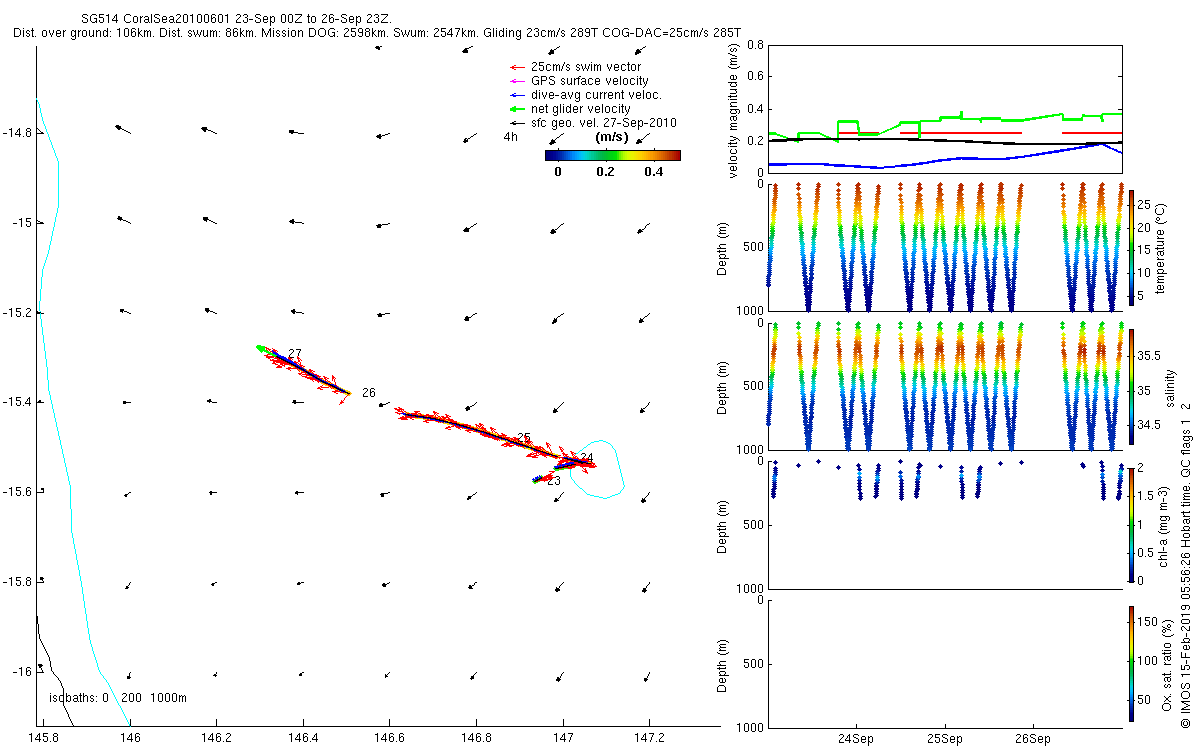Click the 'Ox. sat. ratio (%)' colorbar label
This screenshot has height=750, width=1200.
point(1167,663)
